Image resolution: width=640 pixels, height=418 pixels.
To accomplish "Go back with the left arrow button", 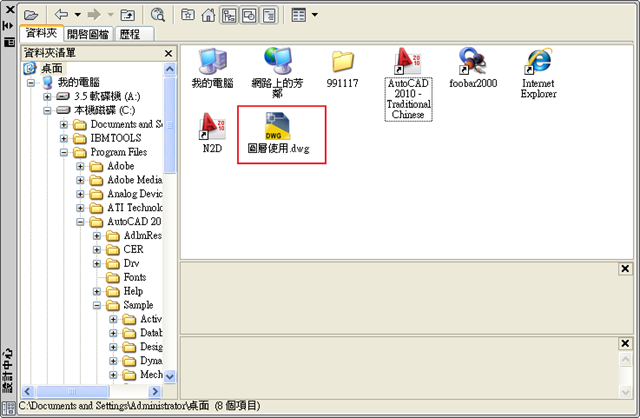I will 61,15.
